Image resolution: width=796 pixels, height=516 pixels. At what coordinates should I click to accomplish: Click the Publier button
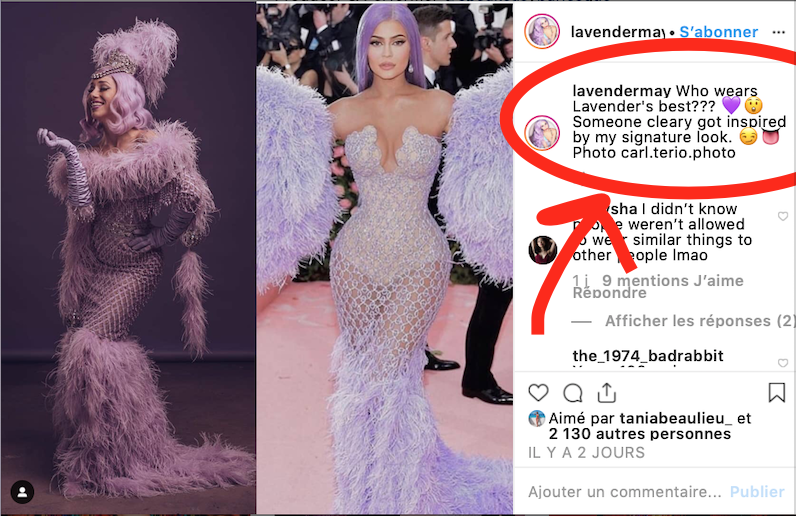click(x=757, y=492)
